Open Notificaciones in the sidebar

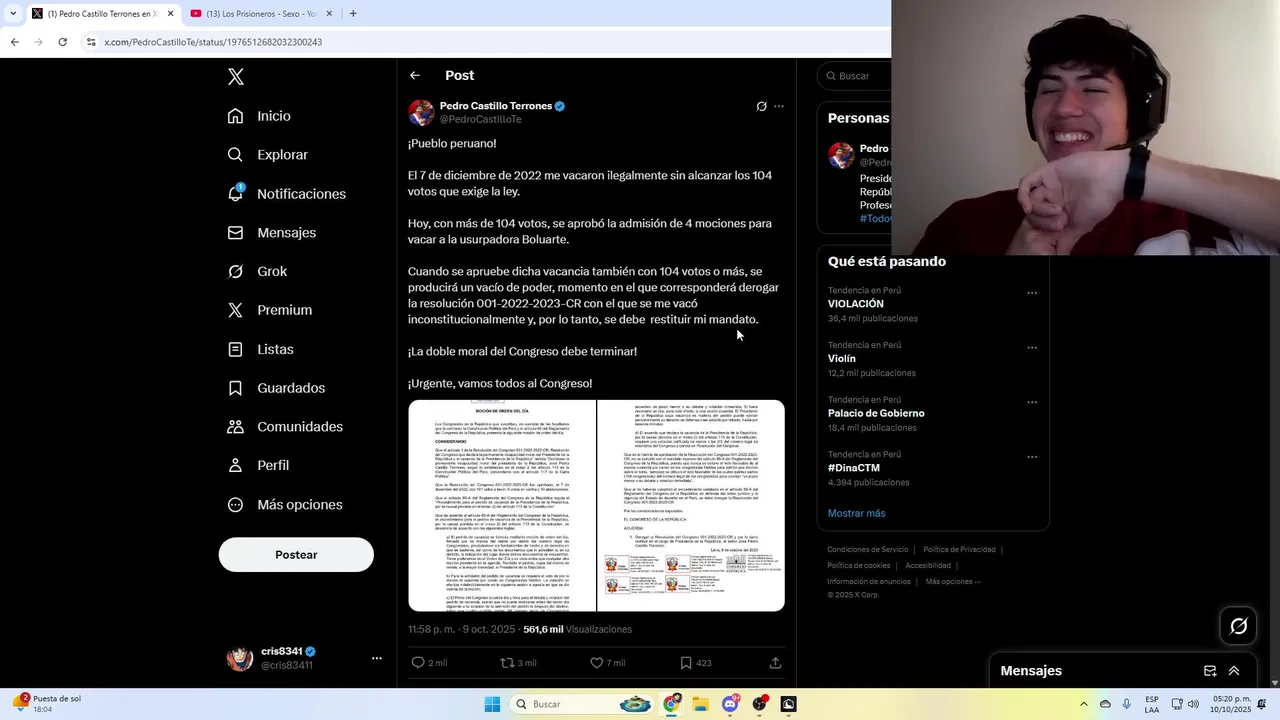pos(286,194)
